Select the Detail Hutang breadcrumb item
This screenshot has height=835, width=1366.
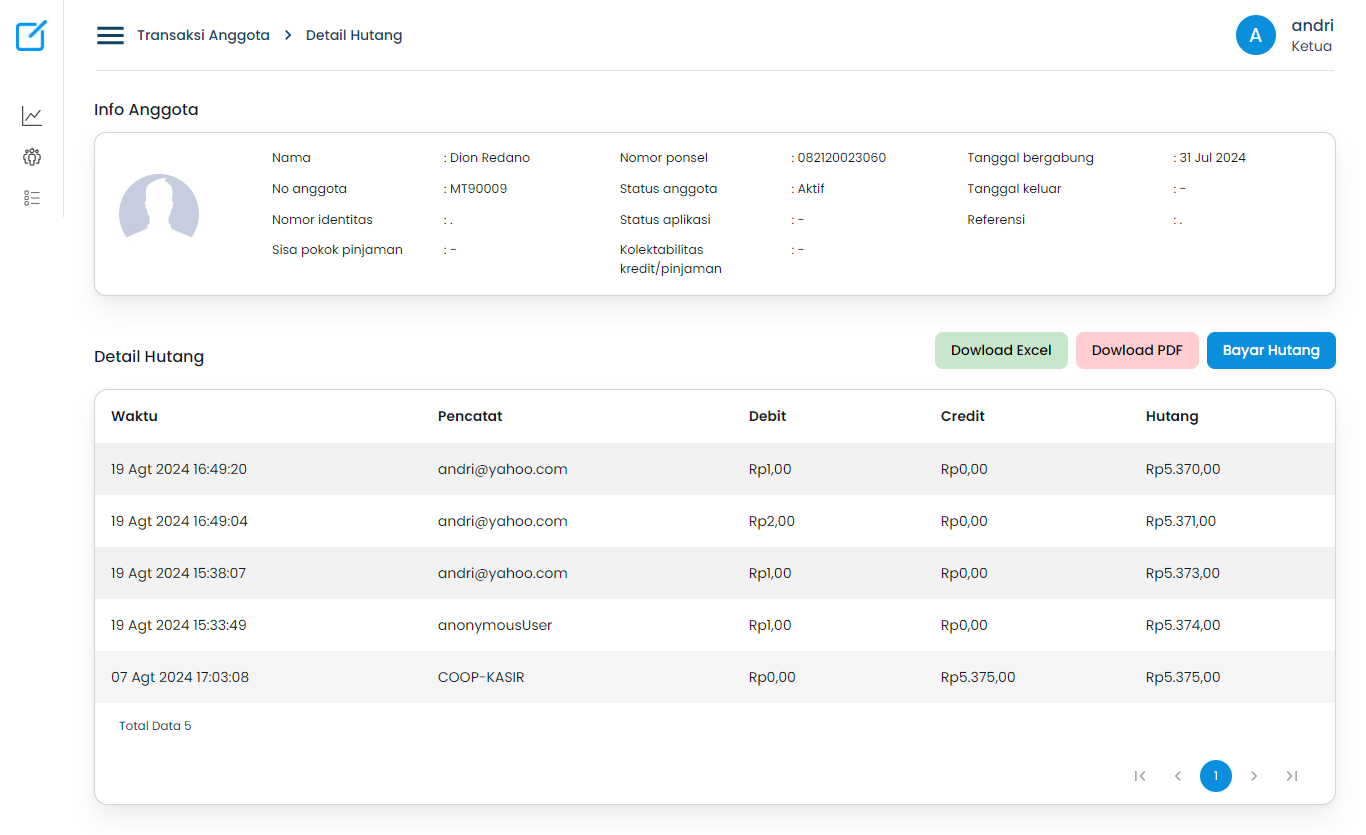(354, 34)
